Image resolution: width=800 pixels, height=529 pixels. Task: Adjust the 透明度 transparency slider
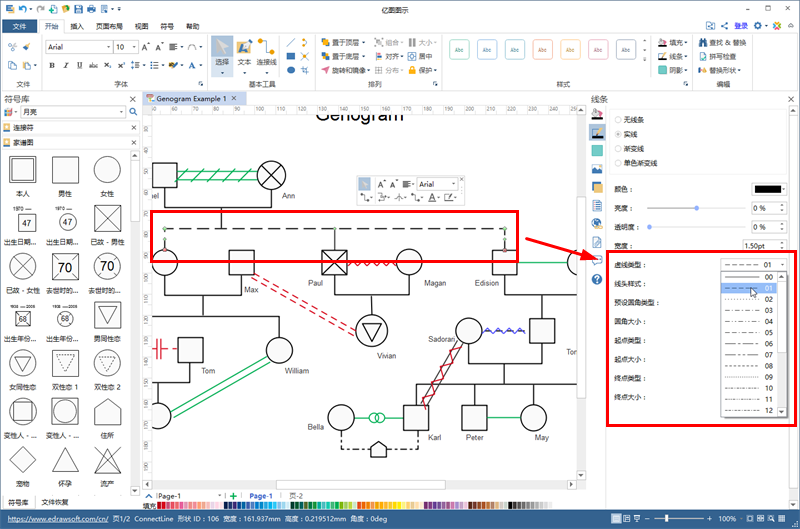(x=696, y=227)
